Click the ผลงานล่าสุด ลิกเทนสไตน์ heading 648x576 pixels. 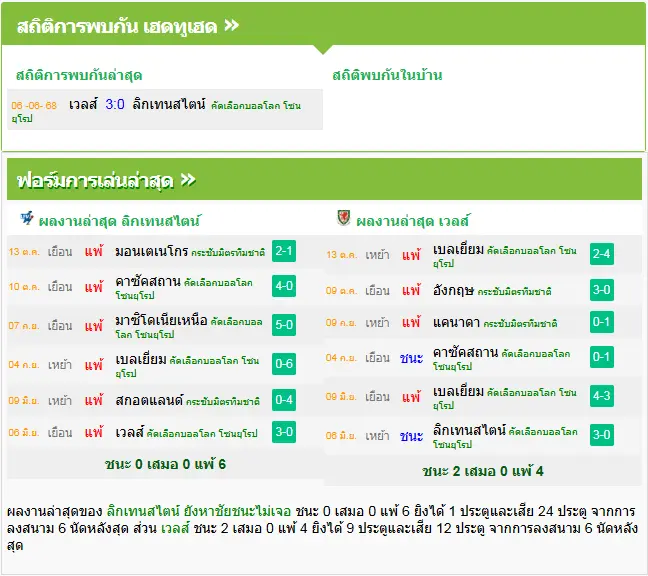[x=119, y=221]
